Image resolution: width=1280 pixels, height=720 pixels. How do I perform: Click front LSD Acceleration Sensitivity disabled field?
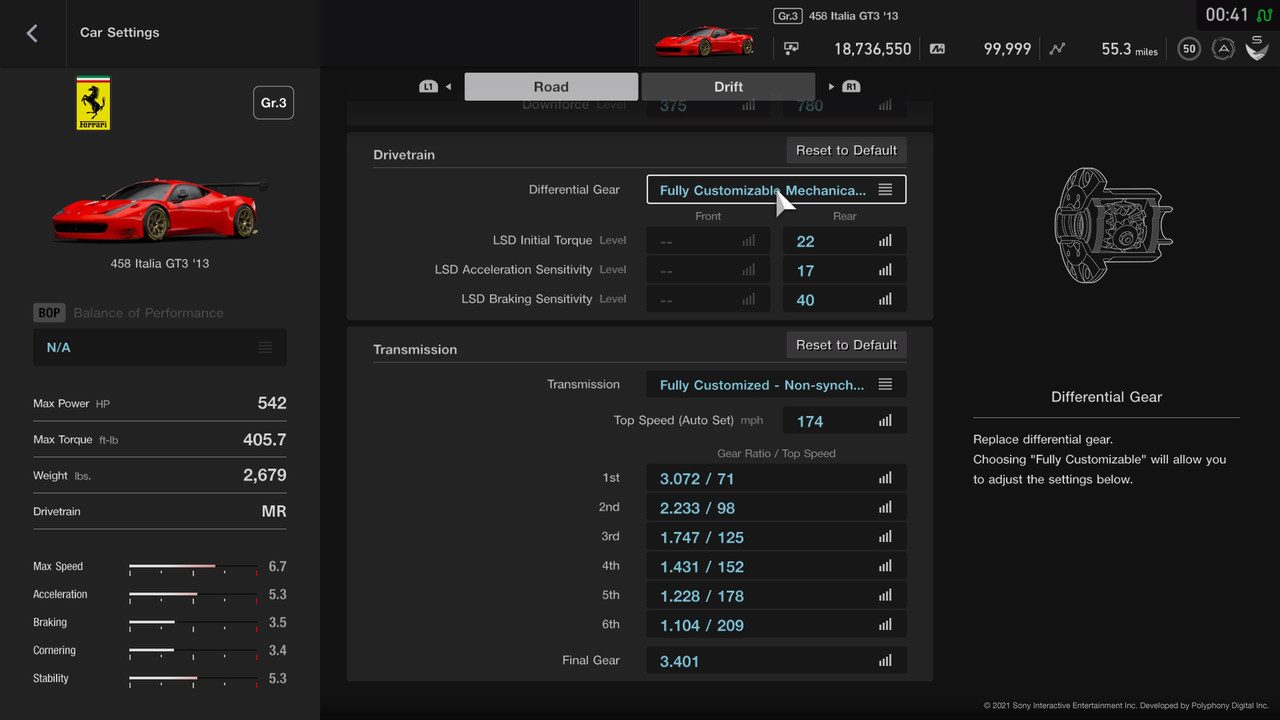pos(708,270)
